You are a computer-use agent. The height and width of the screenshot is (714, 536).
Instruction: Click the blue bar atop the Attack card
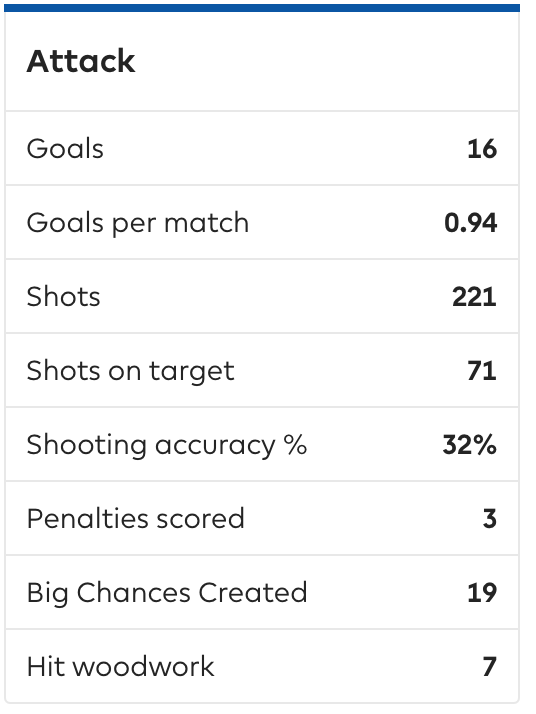[x=262, y=8]
